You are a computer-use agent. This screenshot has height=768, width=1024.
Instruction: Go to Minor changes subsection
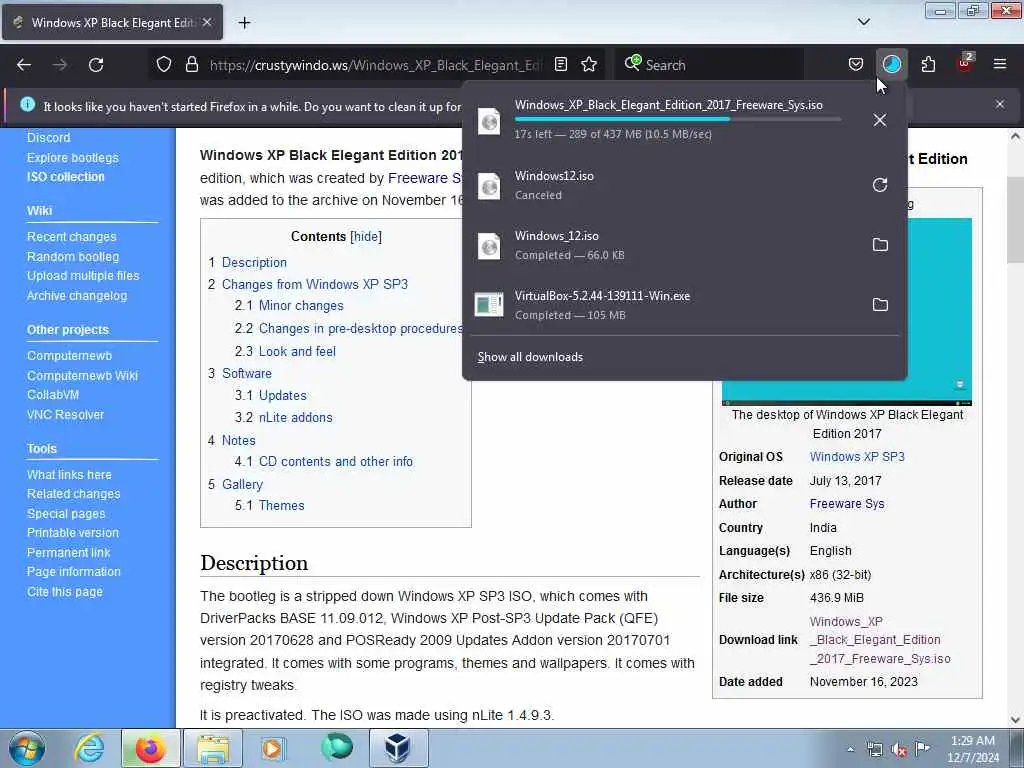(301, 306)
